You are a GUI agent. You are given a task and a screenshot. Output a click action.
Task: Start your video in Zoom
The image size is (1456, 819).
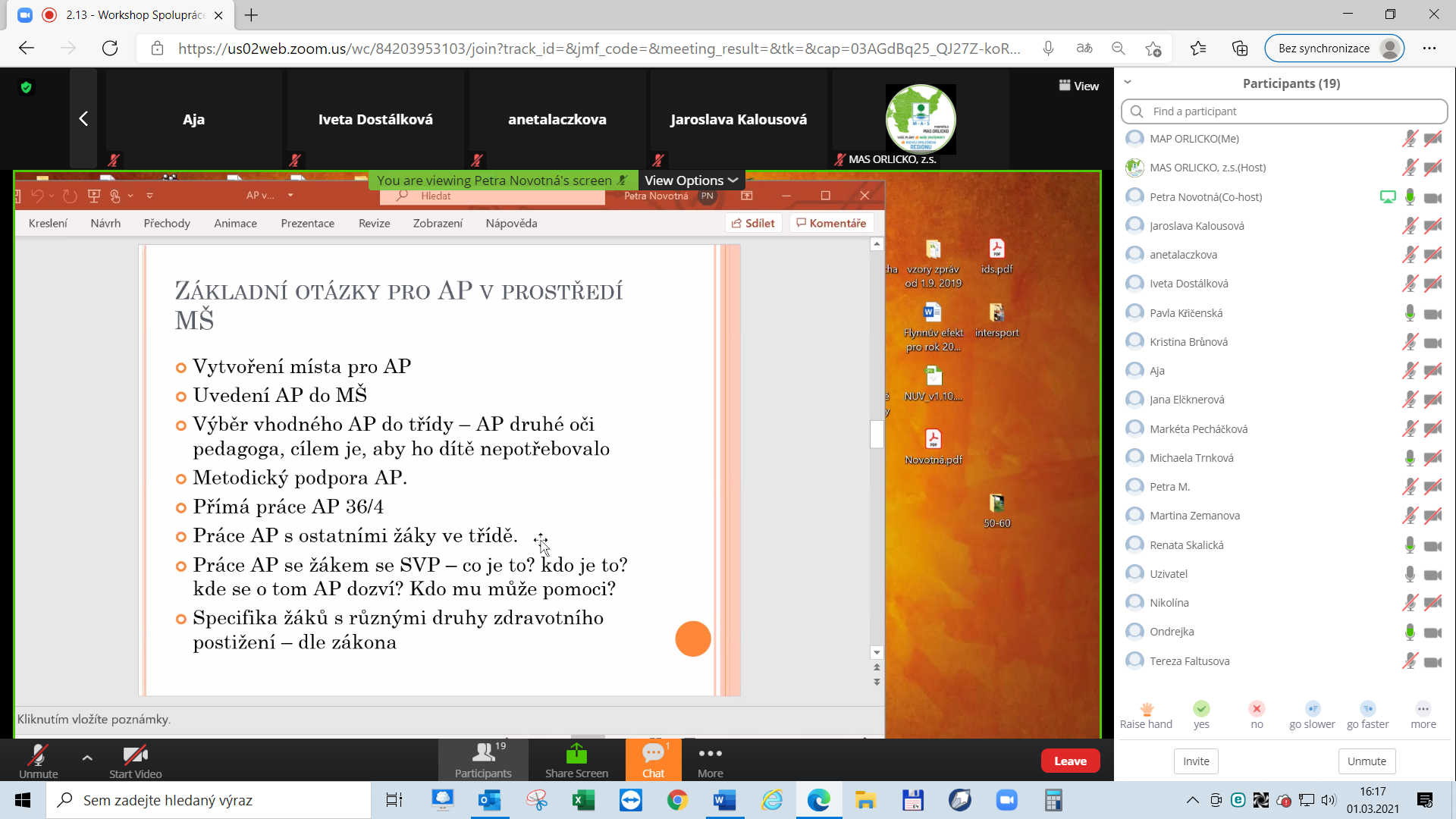pyautogui.click(x=134, y=760)
